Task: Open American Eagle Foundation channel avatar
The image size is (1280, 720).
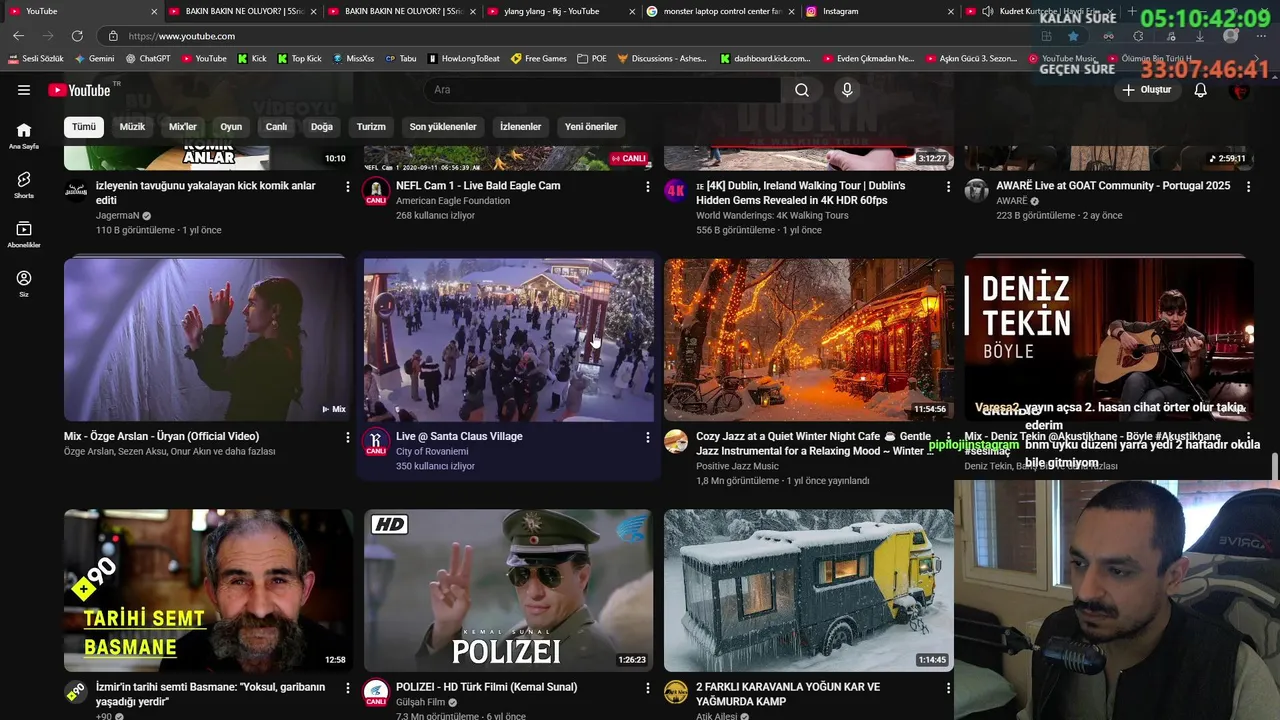Action: point(376,192)
